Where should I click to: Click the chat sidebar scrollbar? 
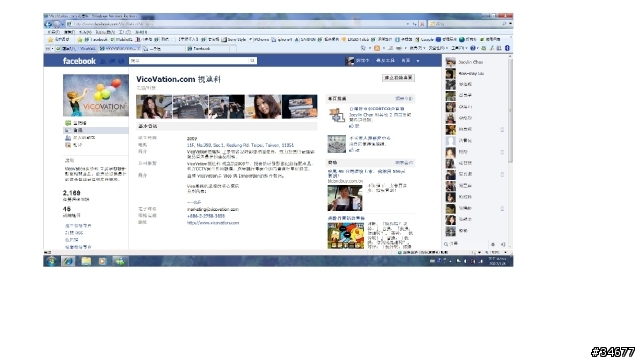[x=510, y=110]
